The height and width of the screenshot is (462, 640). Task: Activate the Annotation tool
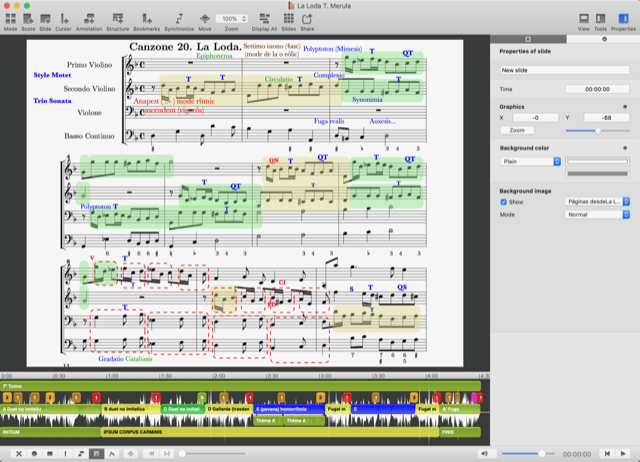point(89,20)
